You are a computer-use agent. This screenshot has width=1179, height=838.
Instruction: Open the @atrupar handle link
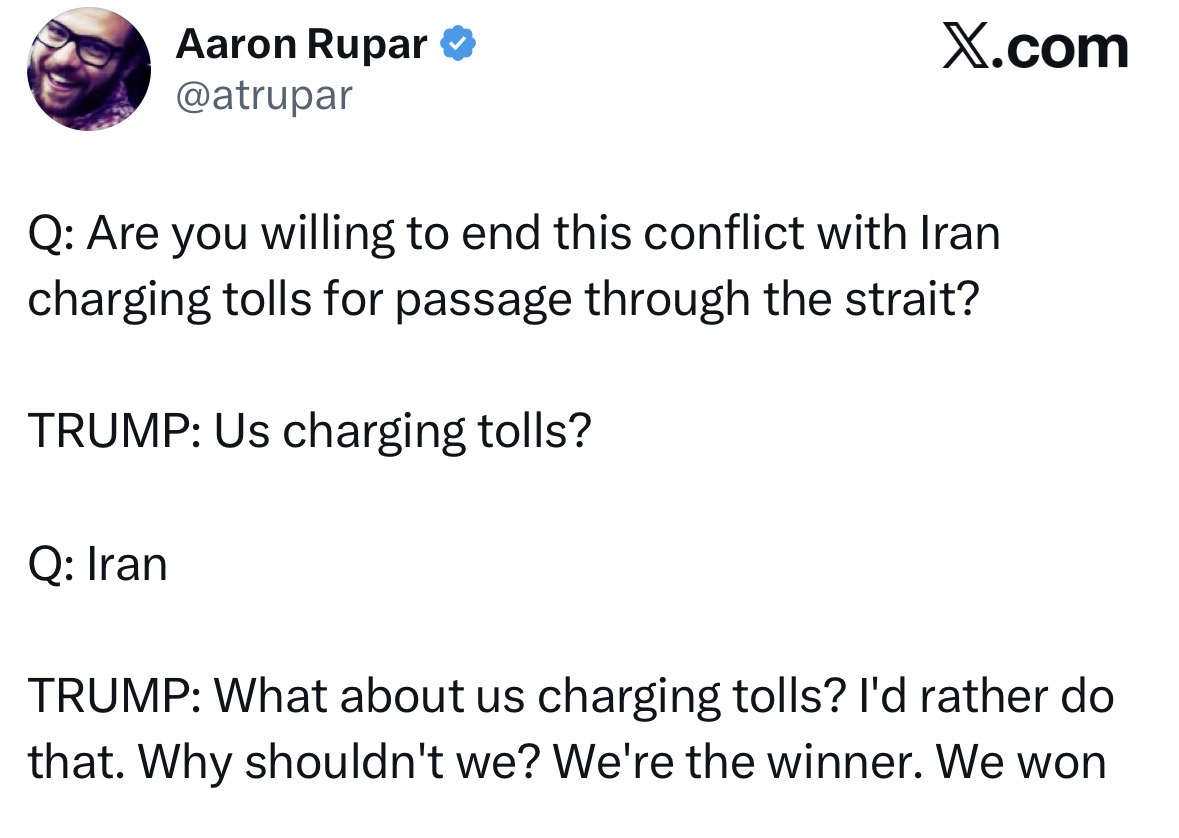click(x=264, y=95)
